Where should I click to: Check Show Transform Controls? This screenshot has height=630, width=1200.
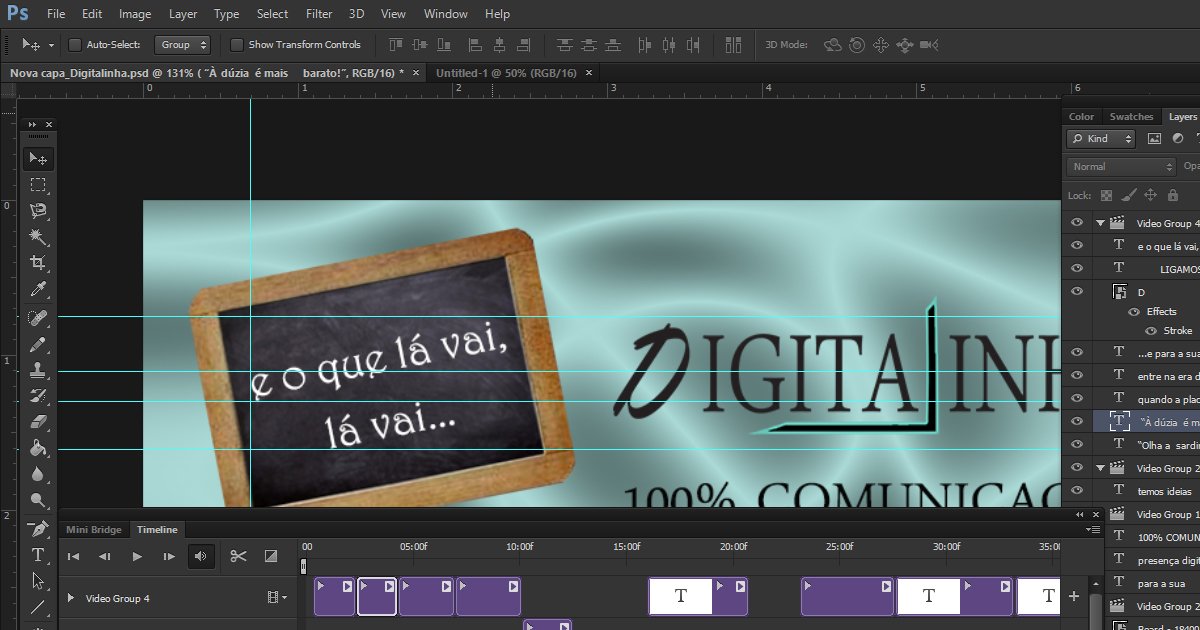click(237, 45)
